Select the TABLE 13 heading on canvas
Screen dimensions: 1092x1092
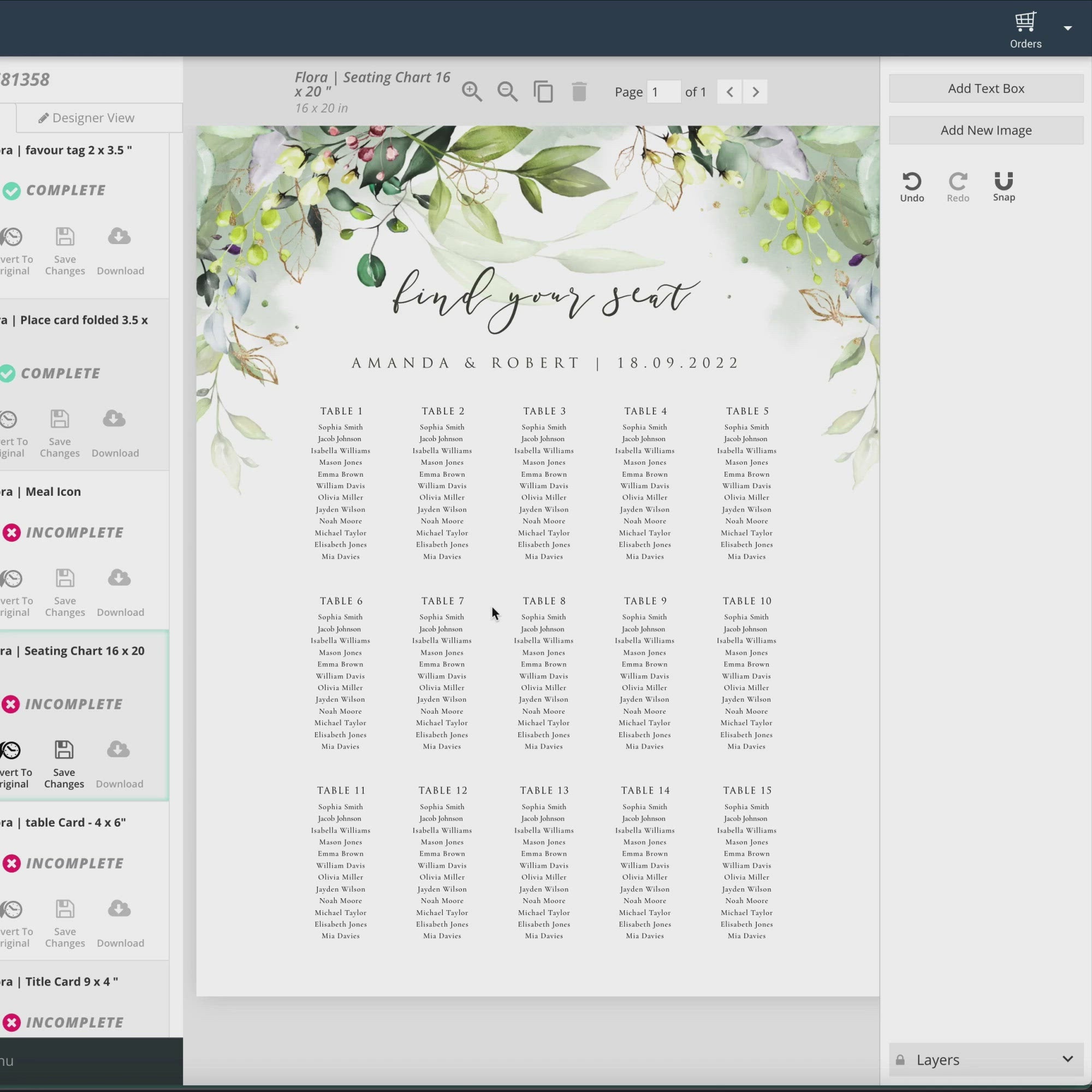pyautogui.click(x=544, y=790)
